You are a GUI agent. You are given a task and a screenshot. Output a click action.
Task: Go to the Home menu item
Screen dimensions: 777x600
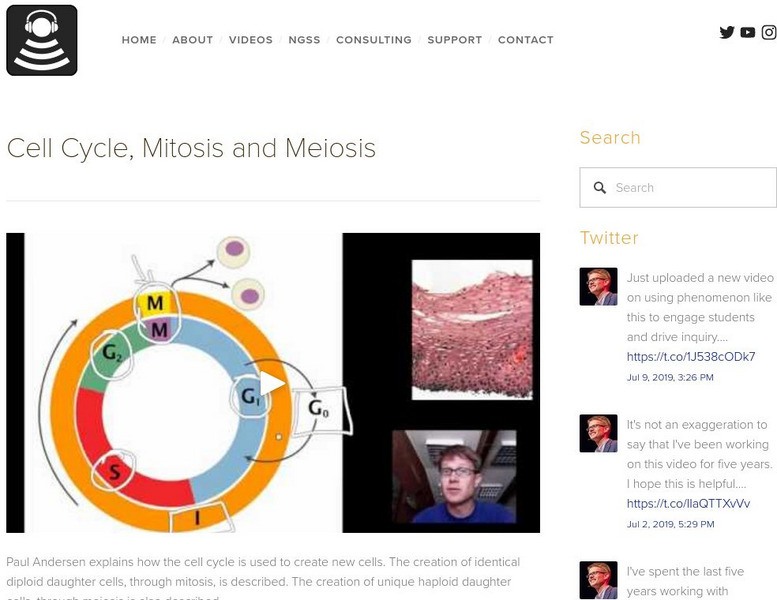tap(139, 40)
